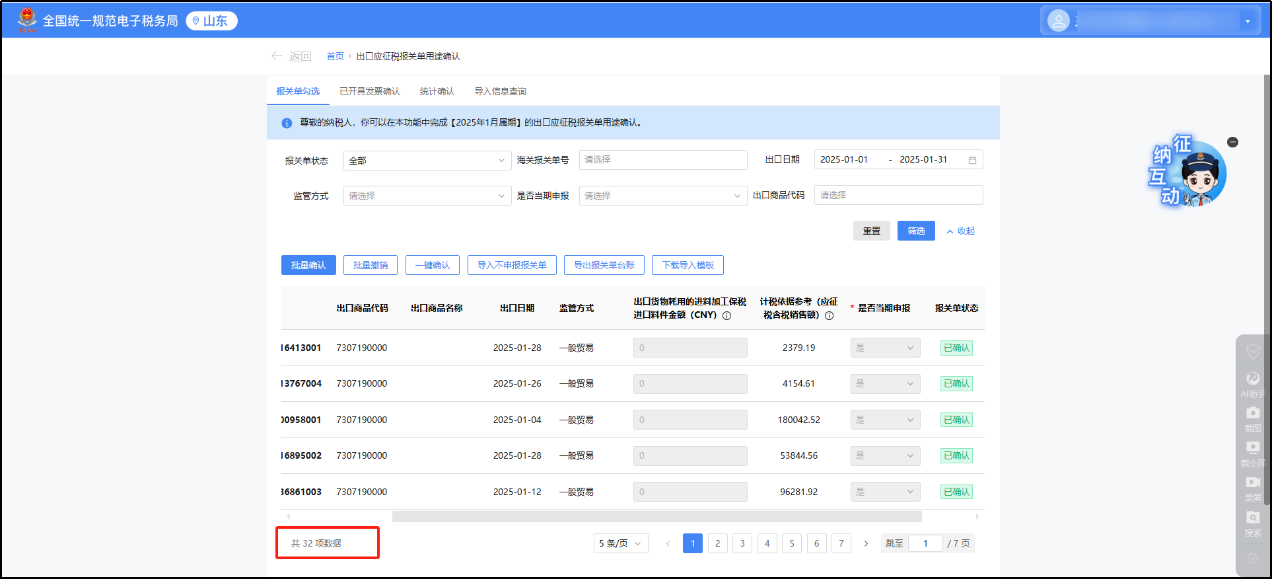Open the 5条/页 page size selector
This screenshot has width=1273, height=581.
621,543
